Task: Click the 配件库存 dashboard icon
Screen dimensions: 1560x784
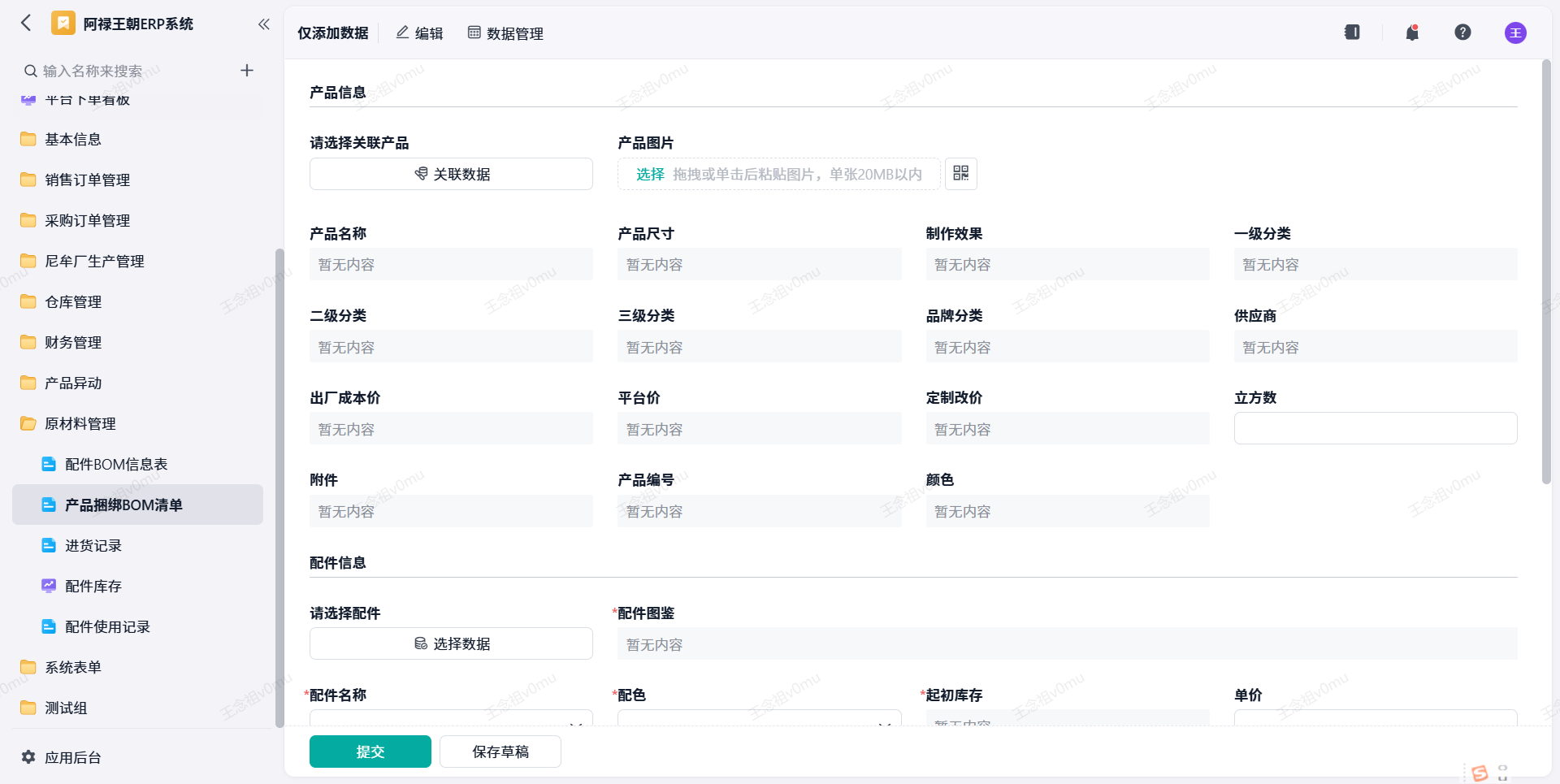Action: click(x=49, y=586)
